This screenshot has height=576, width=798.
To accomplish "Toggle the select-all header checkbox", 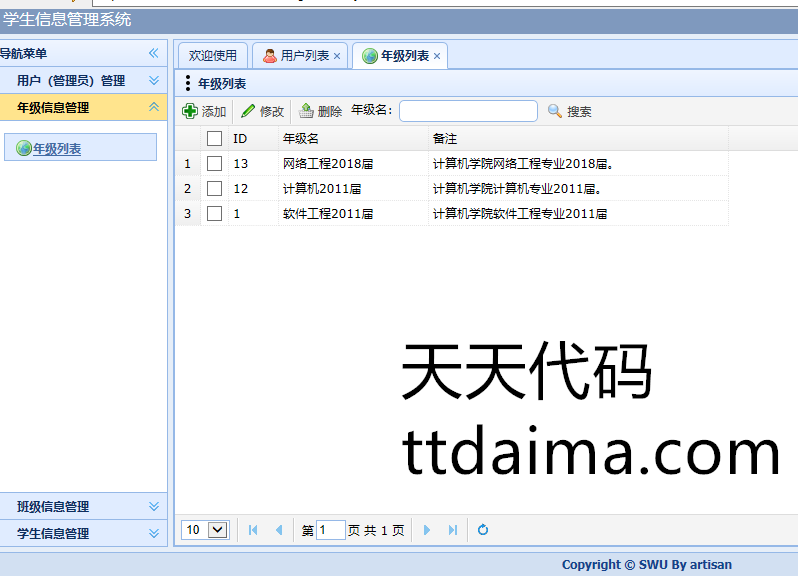I will [x=214, y=139].
